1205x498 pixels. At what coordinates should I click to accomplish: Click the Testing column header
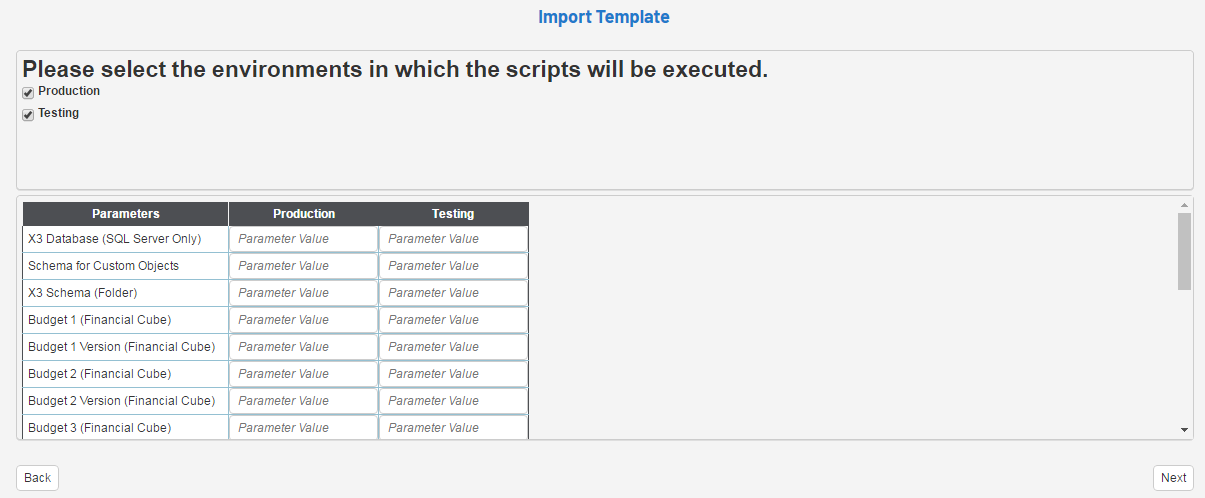coord(453,214)
